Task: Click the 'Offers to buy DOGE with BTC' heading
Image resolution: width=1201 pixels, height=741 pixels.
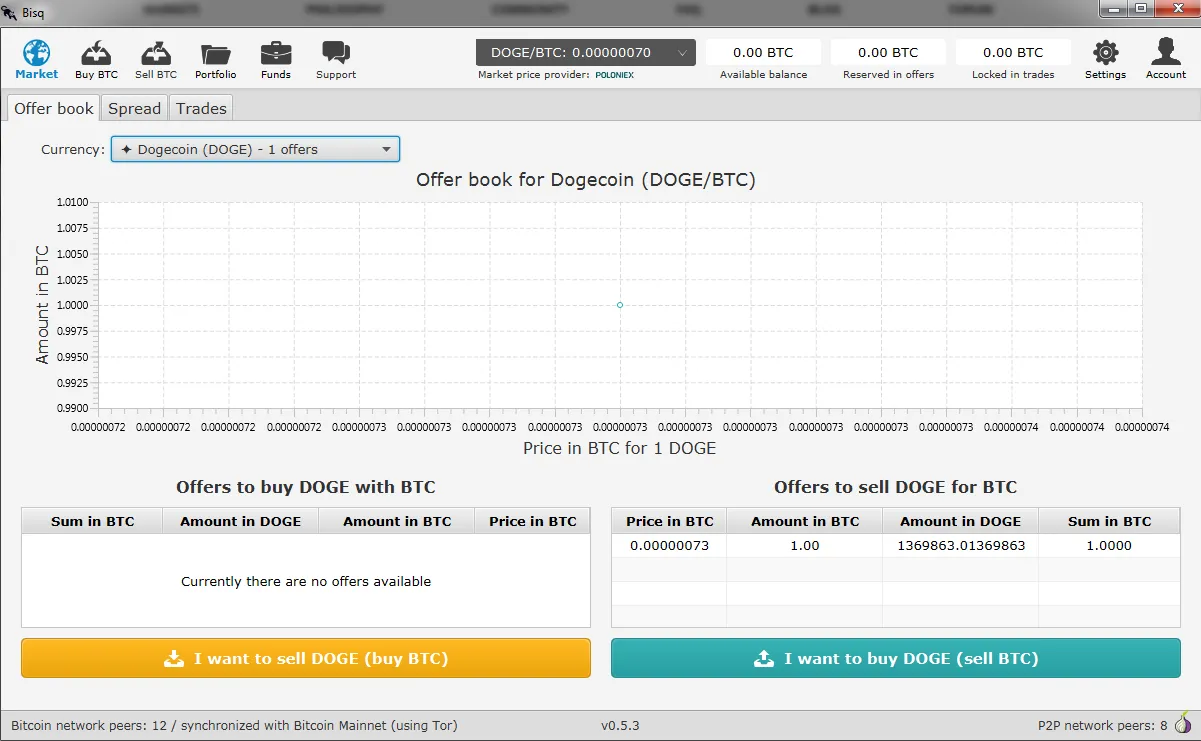Action: pyautogui.click(x=306, y=487)
